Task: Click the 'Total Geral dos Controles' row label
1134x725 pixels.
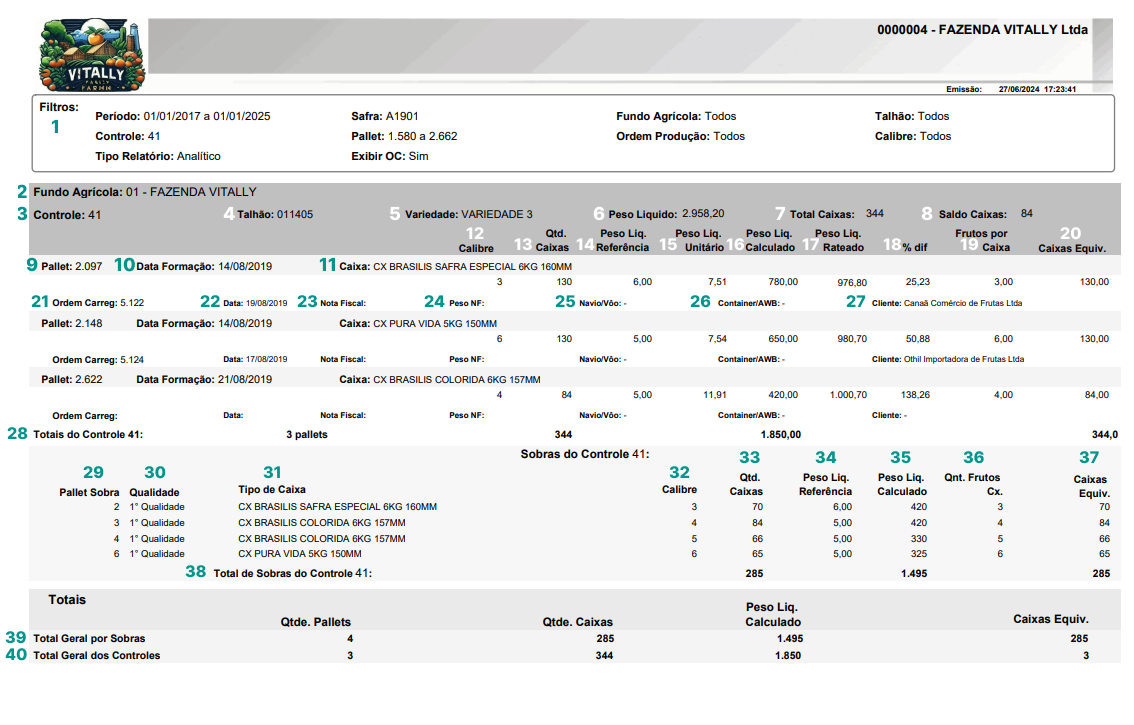Action: coord(96,656)
